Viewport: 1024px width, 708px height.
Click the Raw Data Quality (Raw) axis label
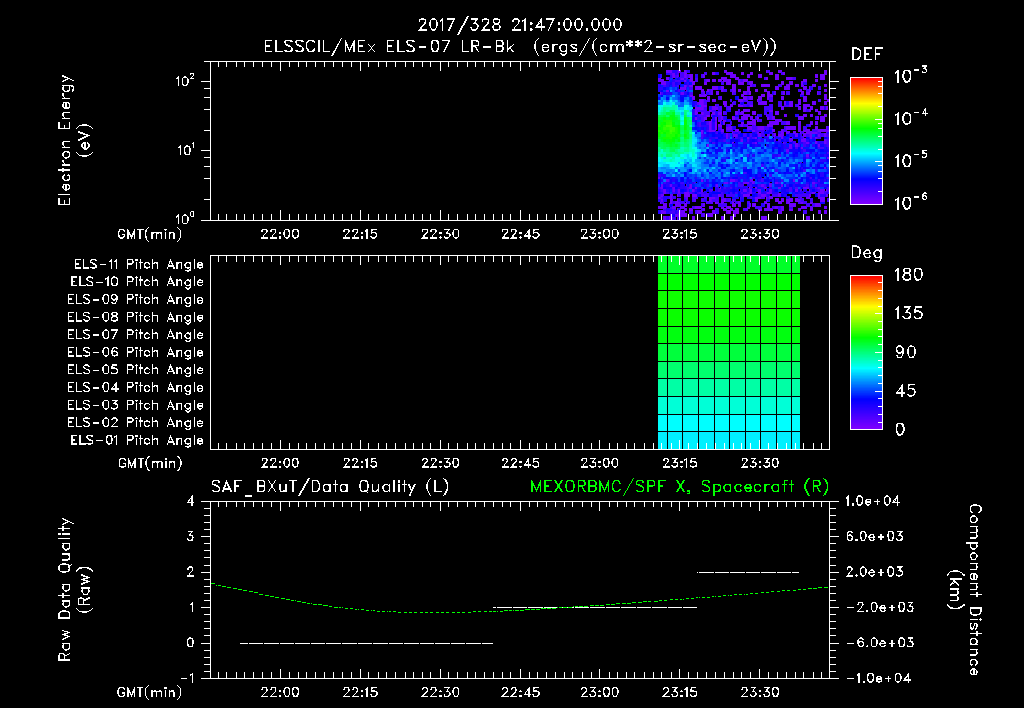(74, 590)
